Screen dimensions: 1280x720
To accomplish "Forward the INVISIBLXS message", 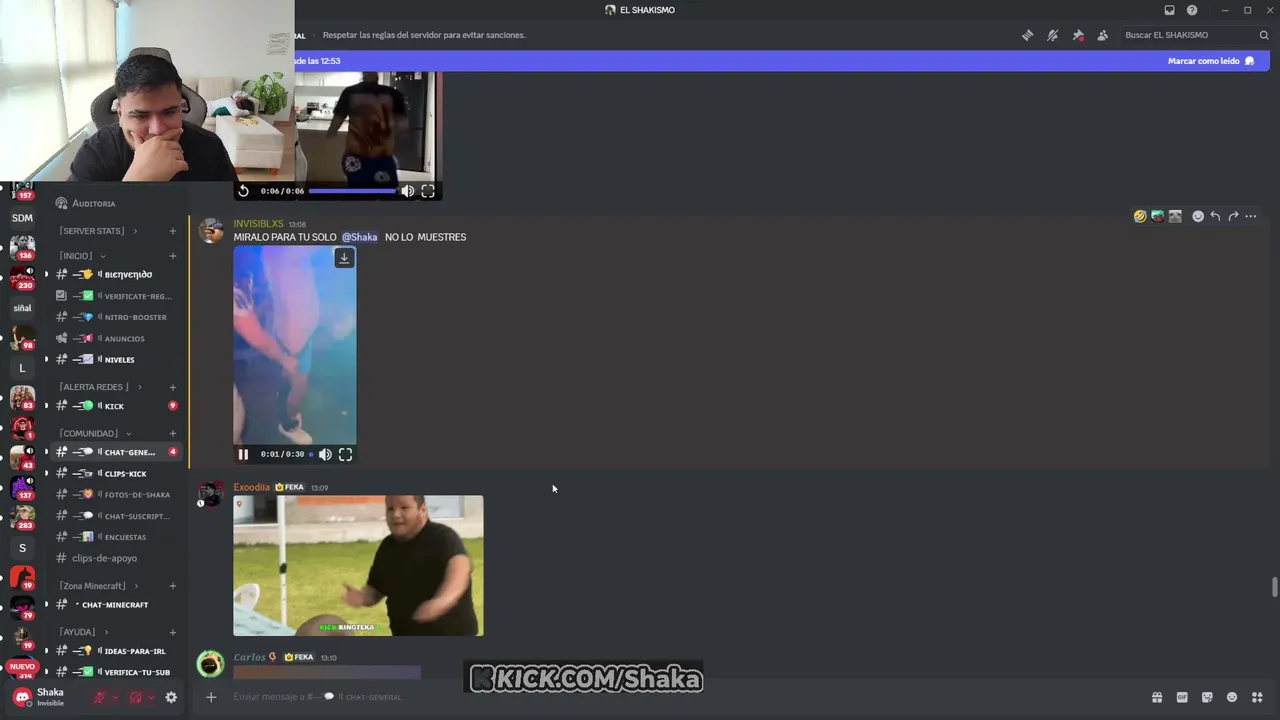I will pyautogui.click(x=1233, y=216).
